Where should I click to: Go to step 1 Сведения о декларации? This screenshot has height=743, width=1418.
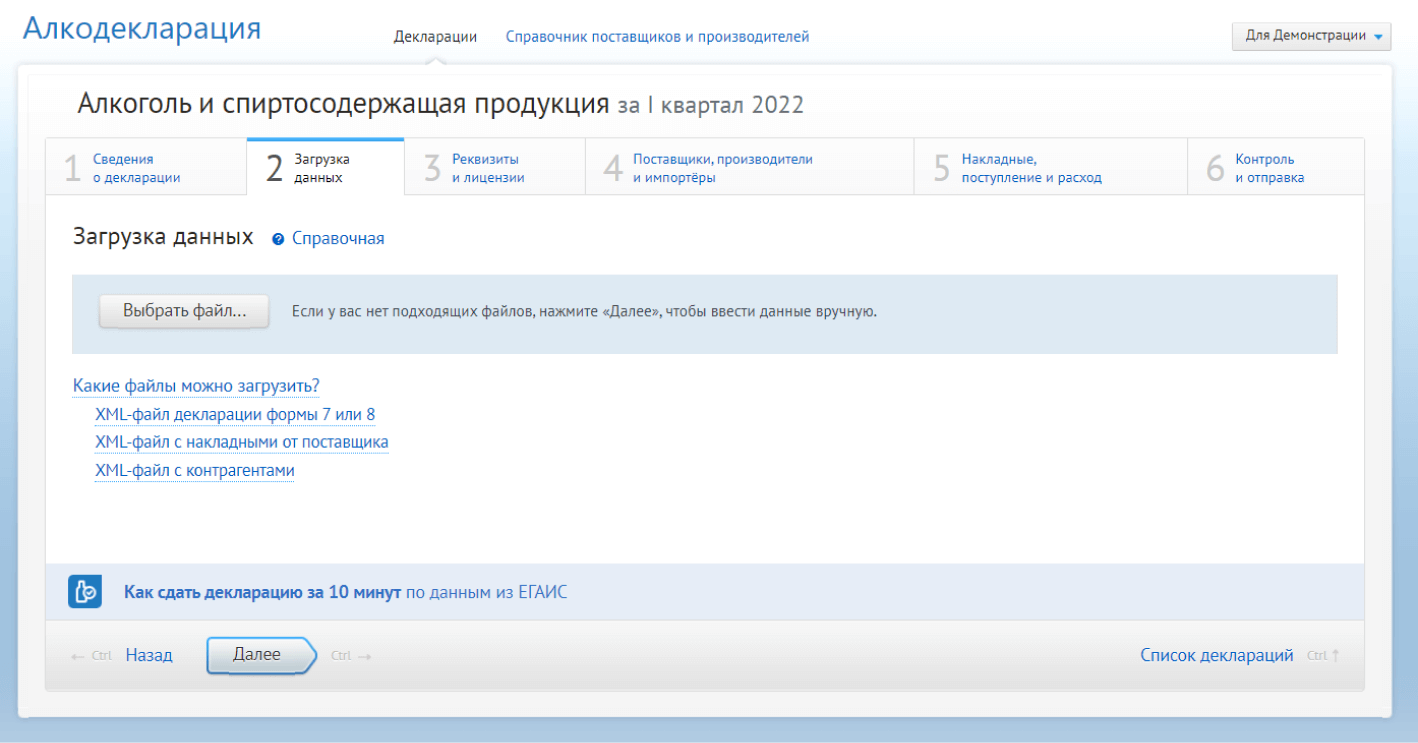136,168
